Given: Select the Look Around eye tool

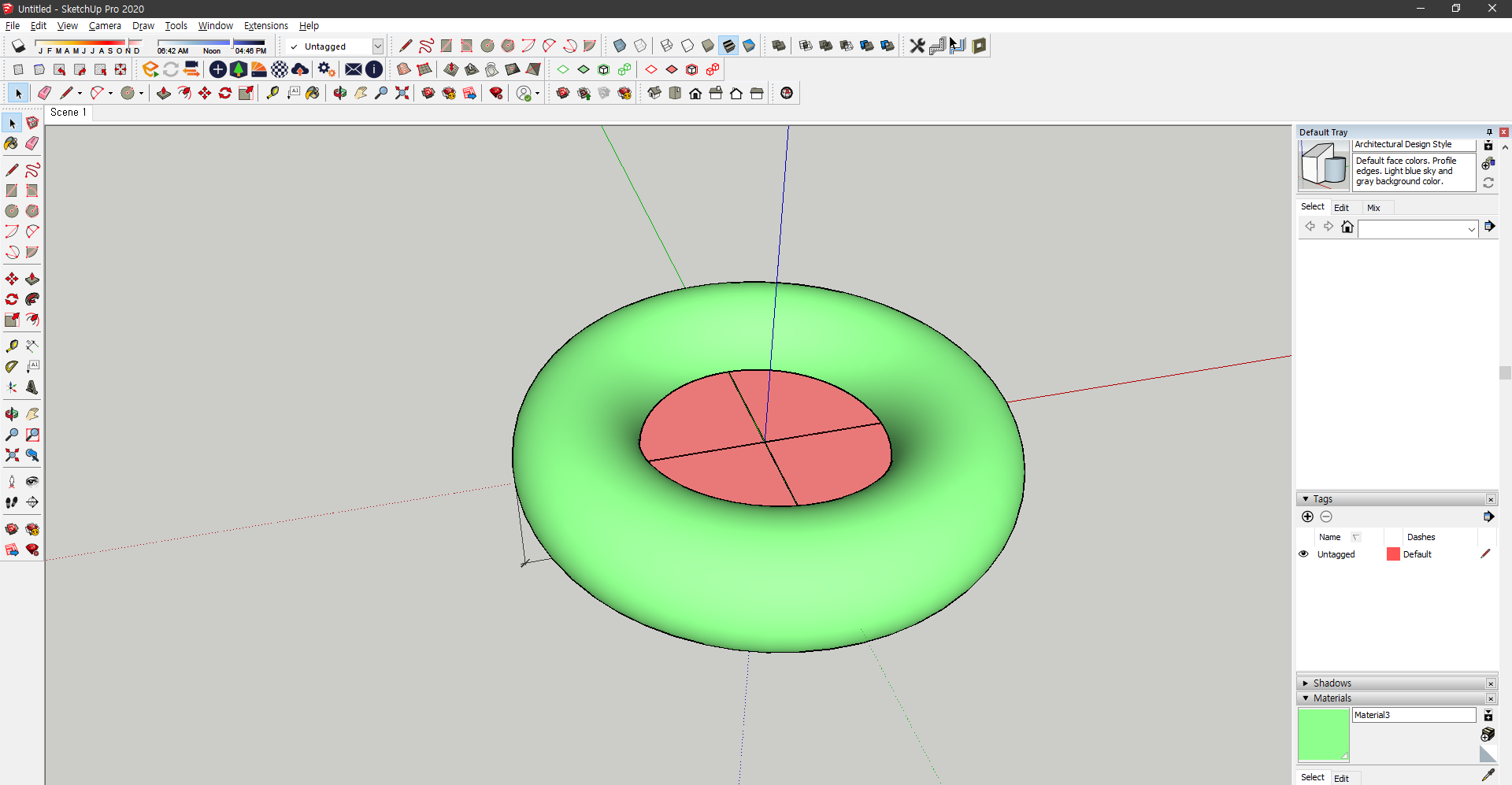Looking at the screenshot, I should [x=32, y=481].
